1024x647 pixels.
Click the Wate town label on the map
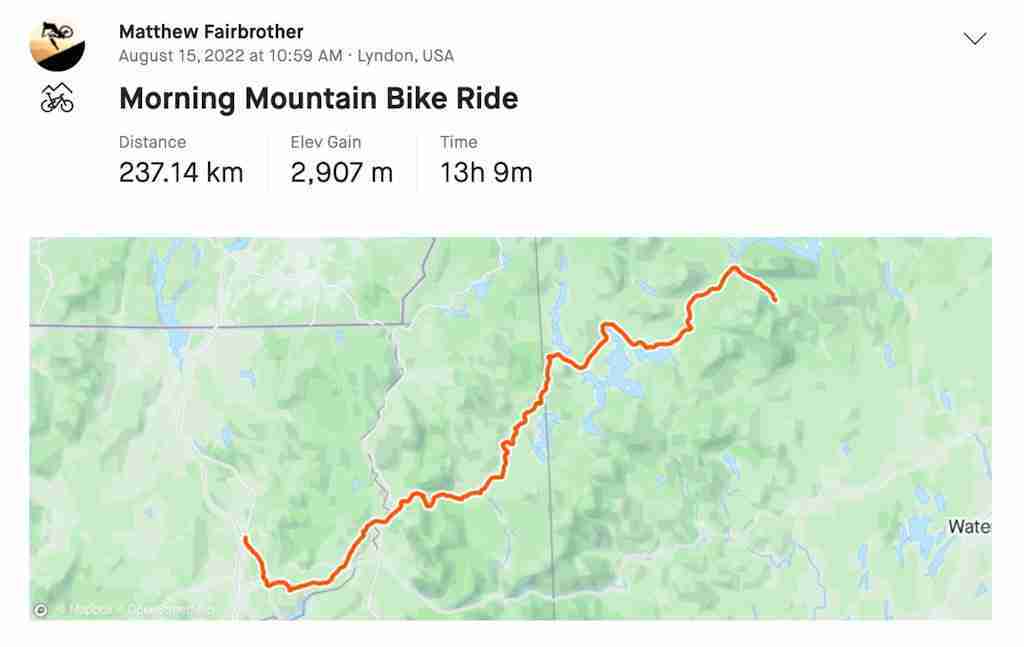pos(970,526)
